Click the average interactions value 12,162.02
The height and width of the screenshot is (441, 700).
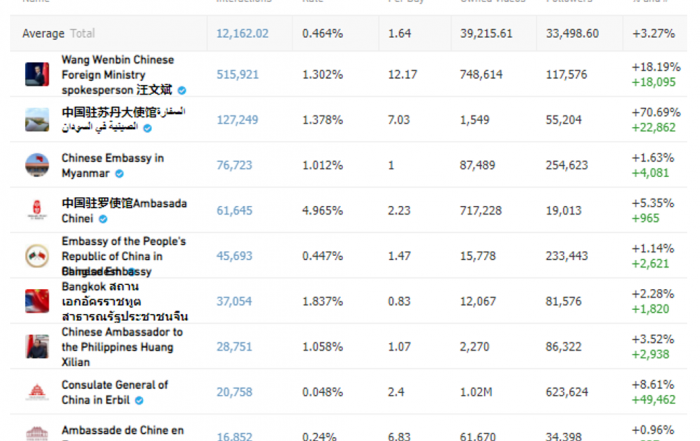pos(242,34)
